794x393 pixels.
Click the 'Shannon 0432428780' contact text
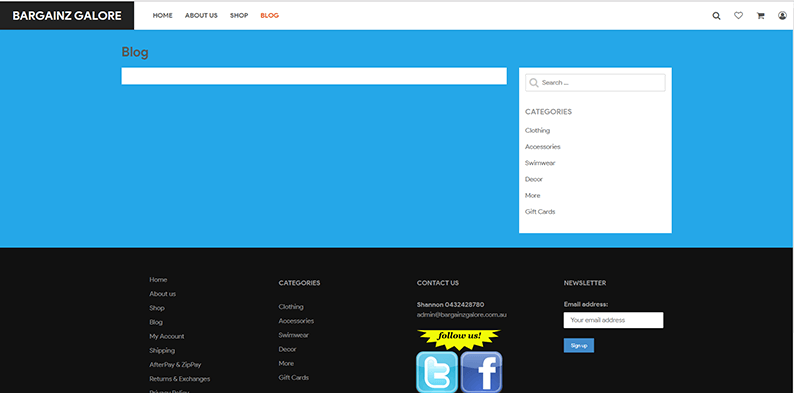(x=450, y=304)
